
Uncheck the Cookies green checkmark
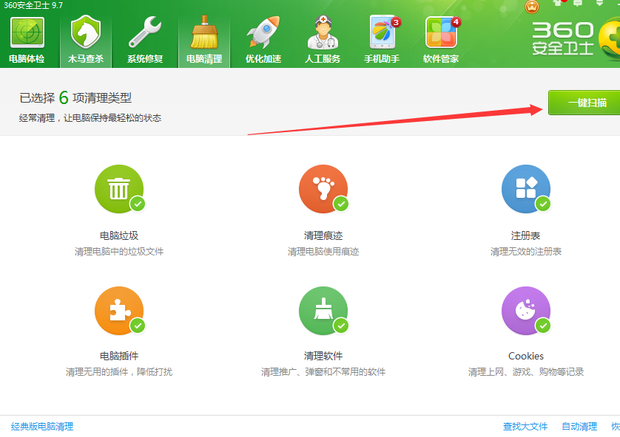point(543,326)
